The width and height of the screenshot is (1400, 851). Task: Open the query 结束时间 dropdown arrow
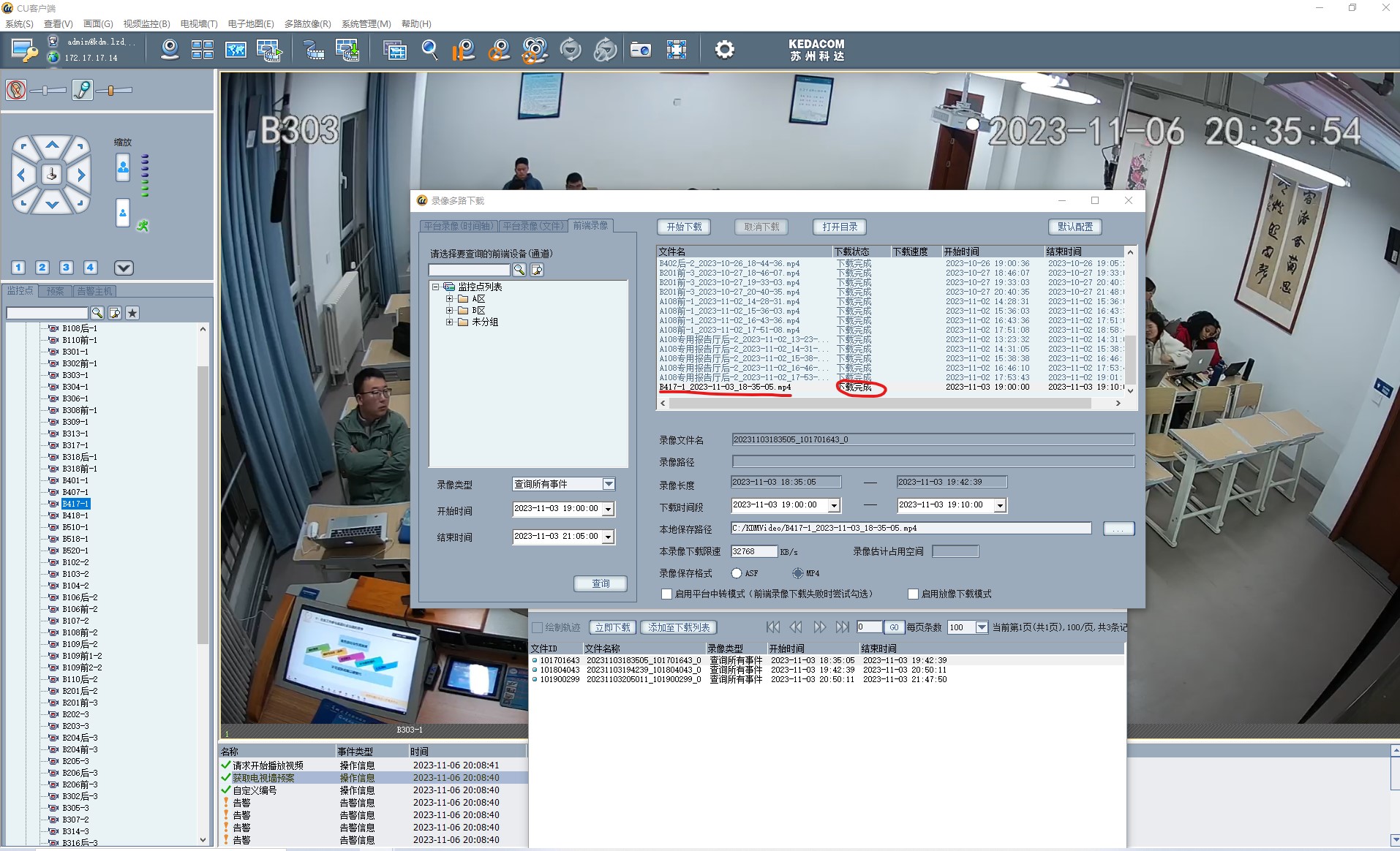(608, 537)
